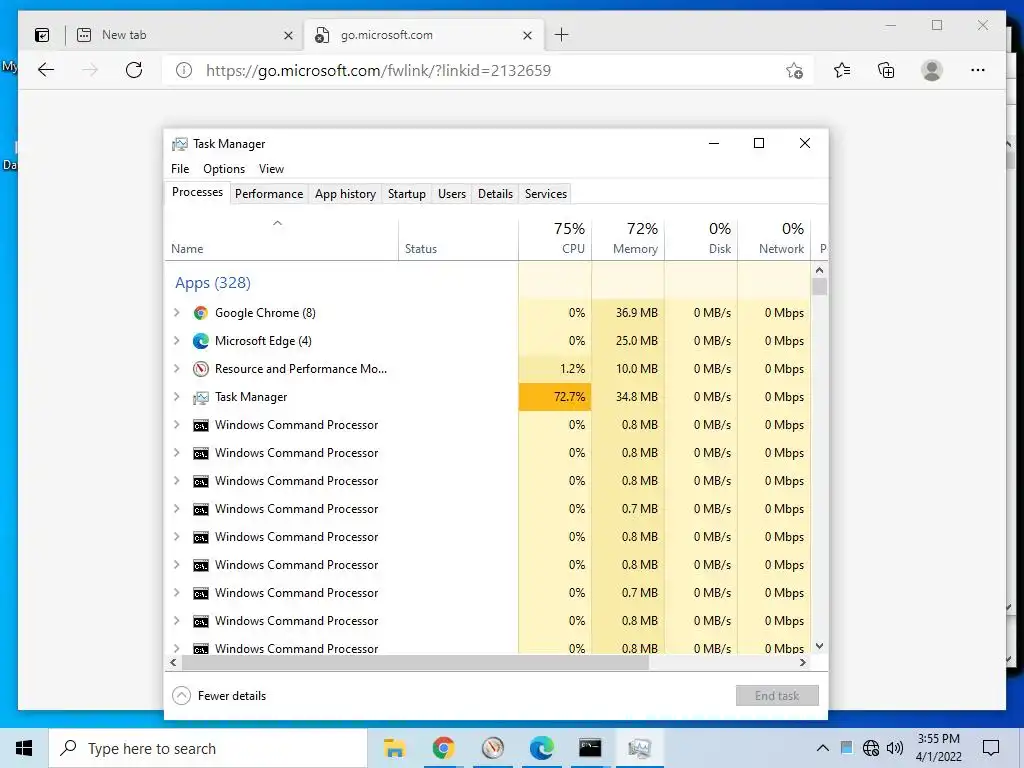
Task: Select the 72.7% CPU cell for Task Manager
Action: tap(555, 397)
